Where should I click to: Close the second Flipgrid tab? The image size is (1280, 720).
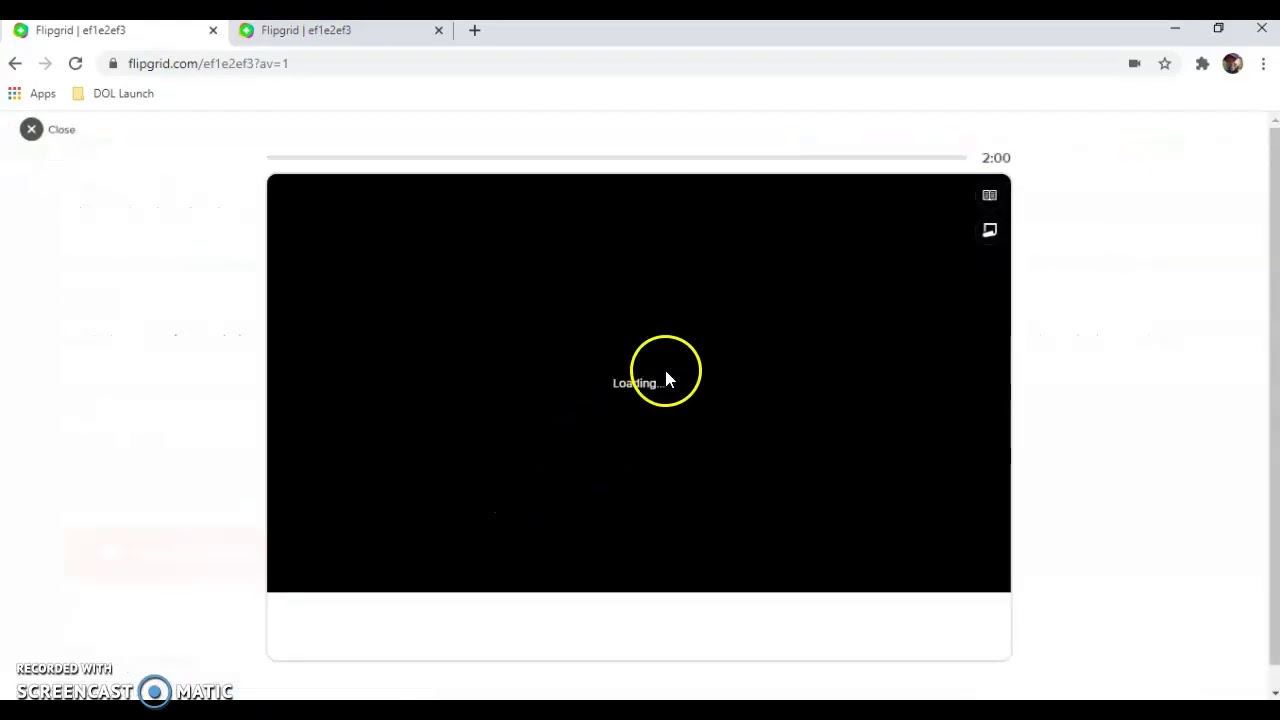(438, 30)
